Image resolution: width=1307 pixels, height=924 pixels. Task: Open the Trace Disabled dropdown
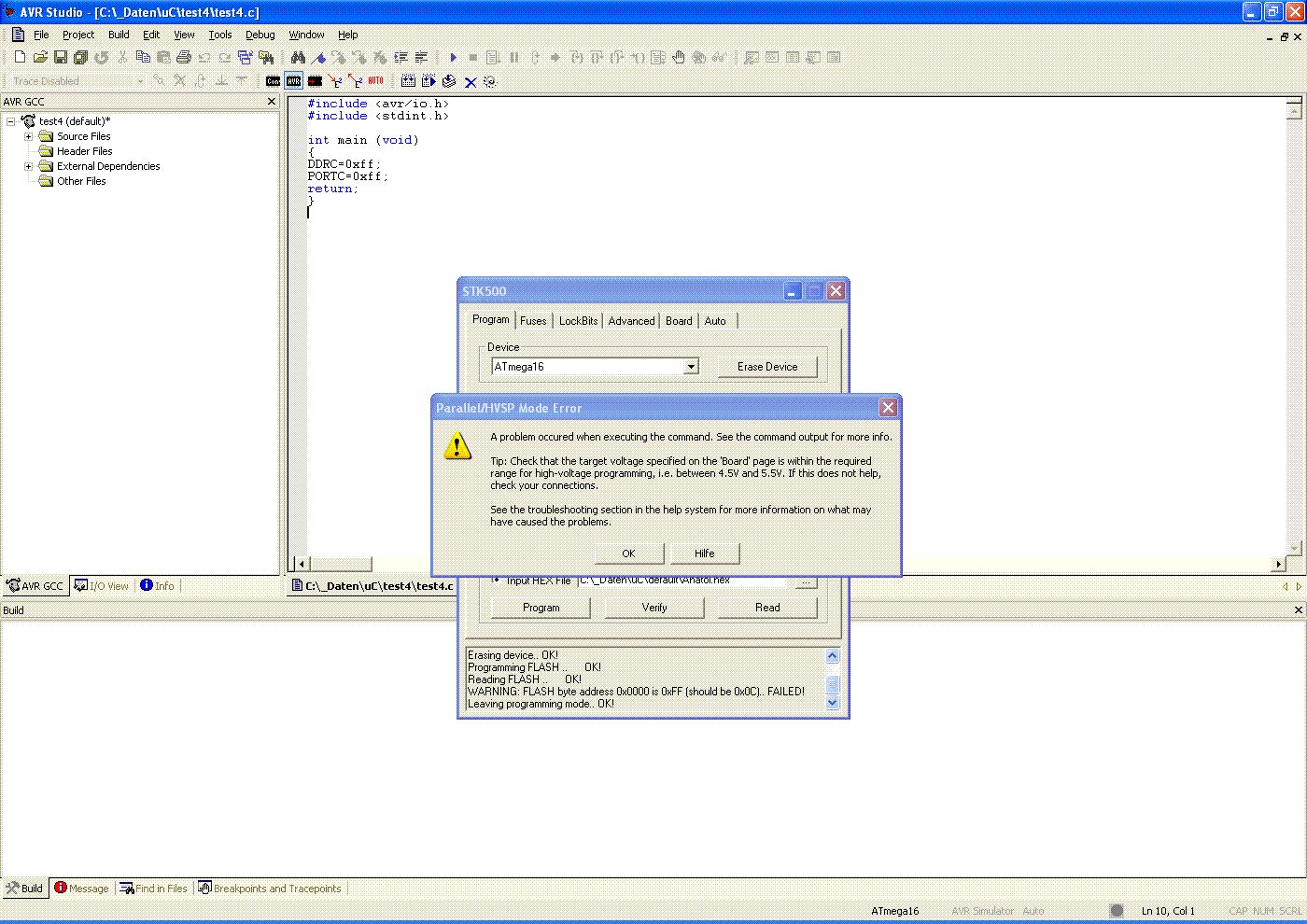coord(140,81)
